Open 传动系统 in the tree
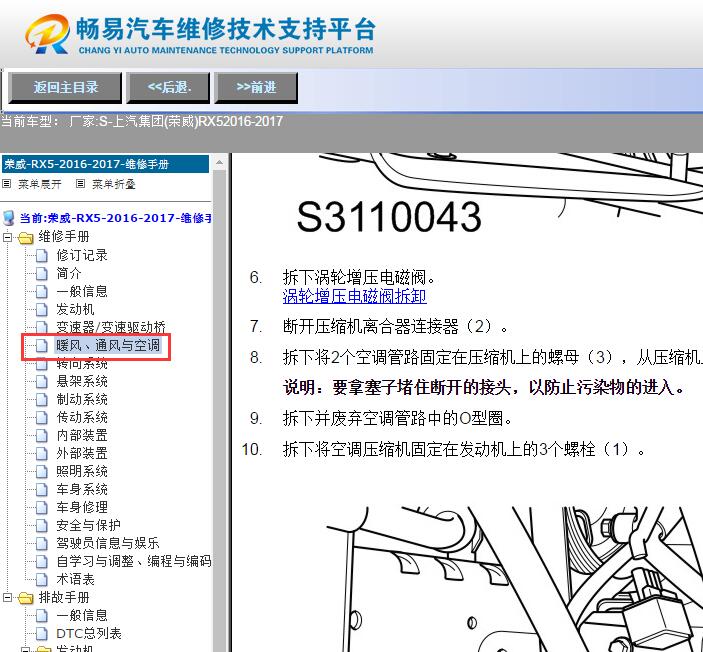This screenshot has width=703, height=652. click(82, 417)
